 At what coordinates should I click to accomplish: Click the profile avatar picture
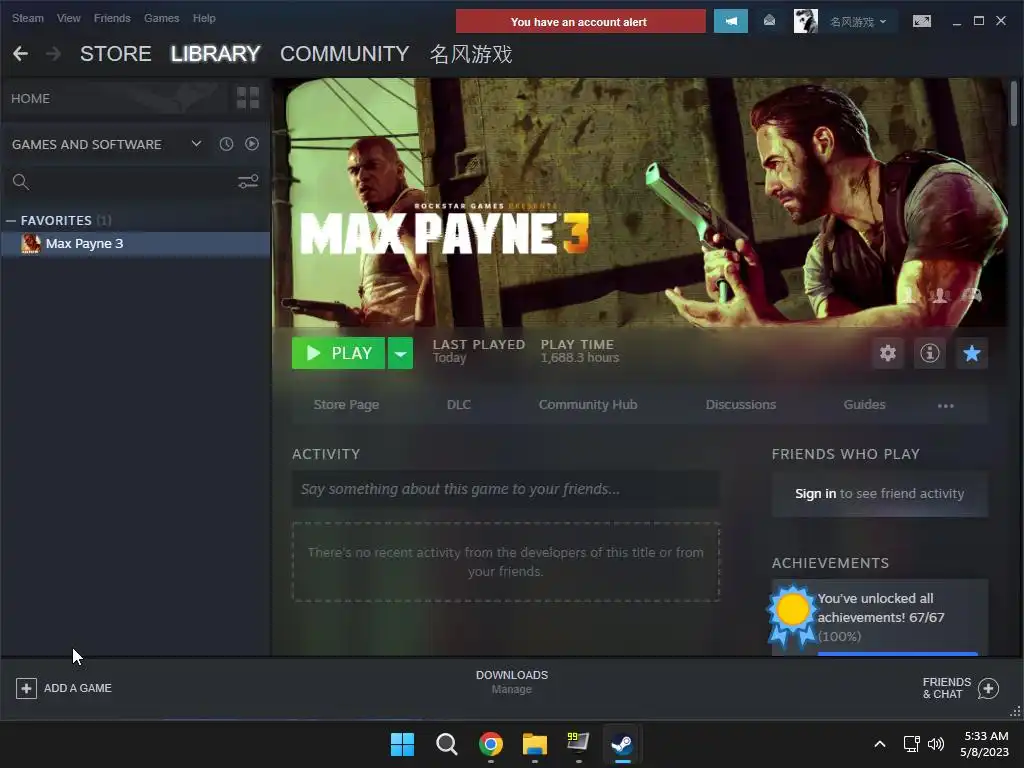(x=805, y=22)
